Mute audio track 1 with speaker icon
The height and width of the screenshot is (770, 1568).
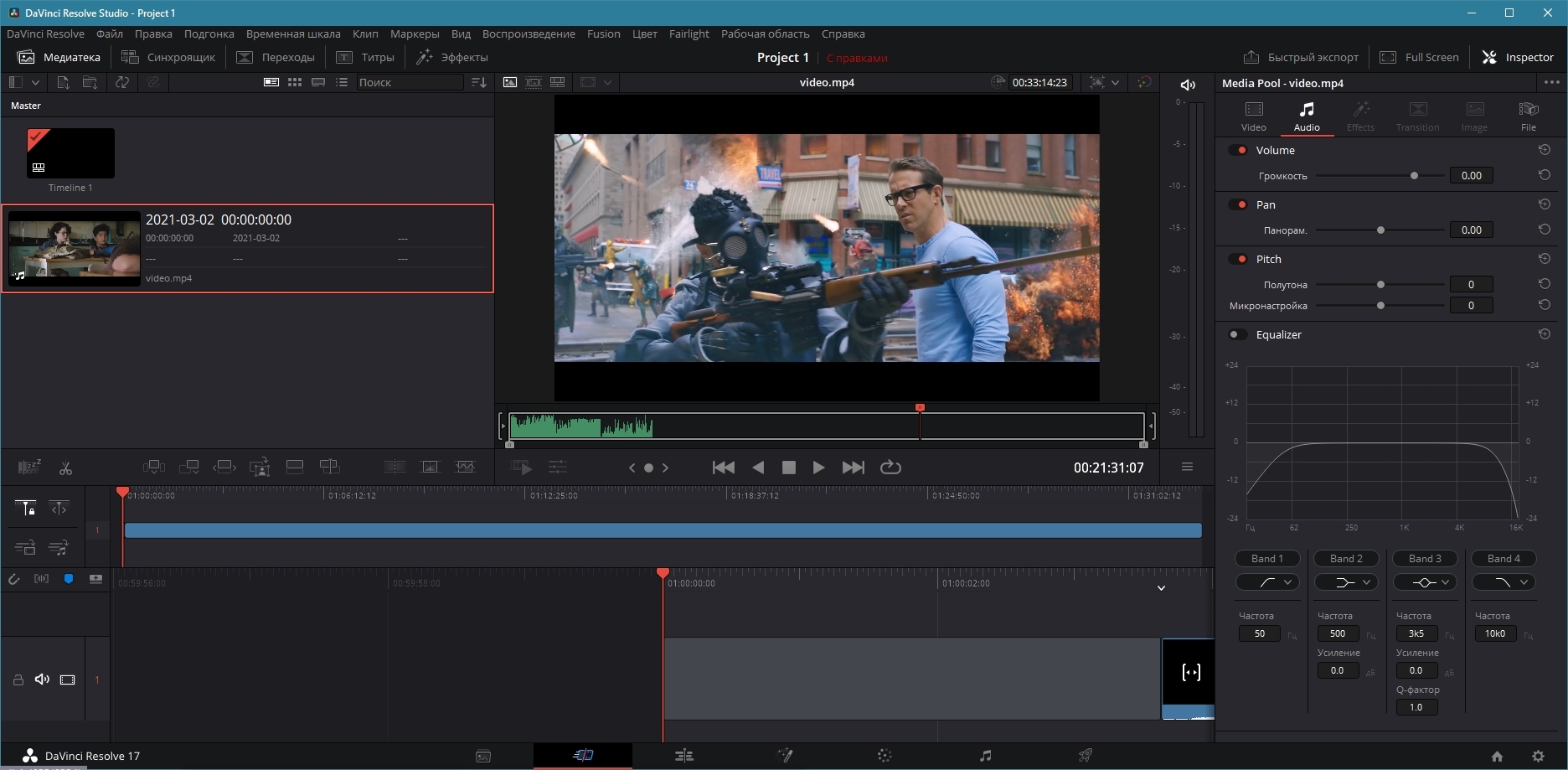click(42, 680)
